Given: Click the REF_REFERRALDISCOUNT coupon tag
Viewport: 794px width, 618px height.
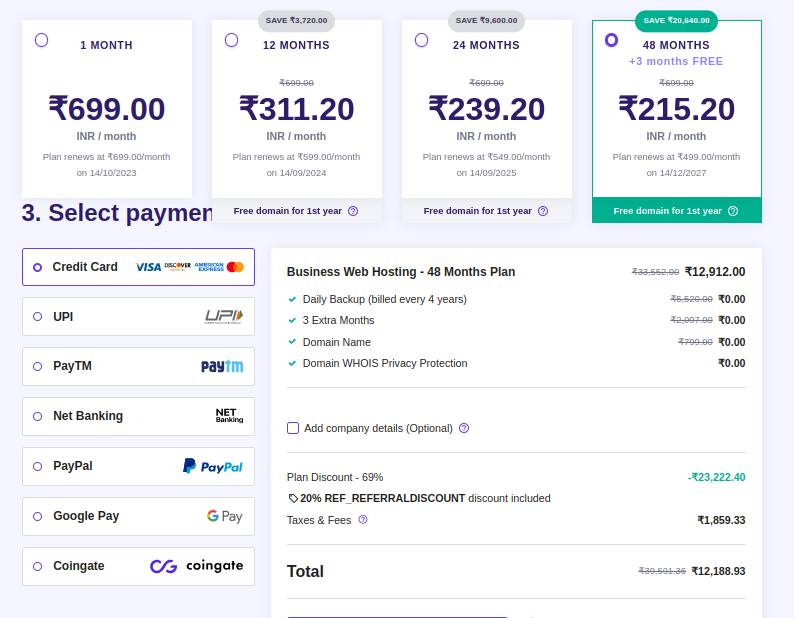Looking at the screenshot, I should [x=382, y=498].
